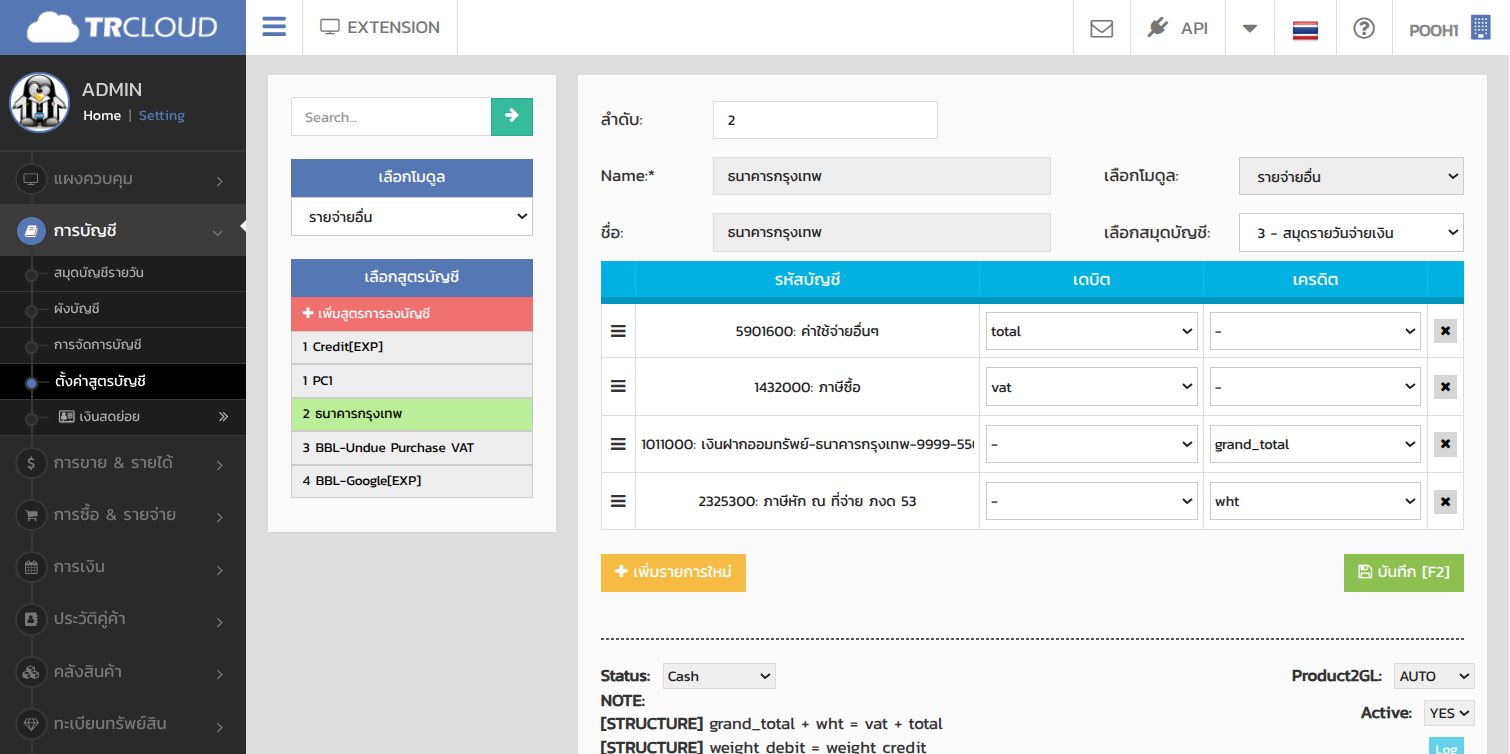This screenshot has width=1510, height=754.
Task: Open ผังบัญชี sidebar menu item
Action: pos(77,309)
